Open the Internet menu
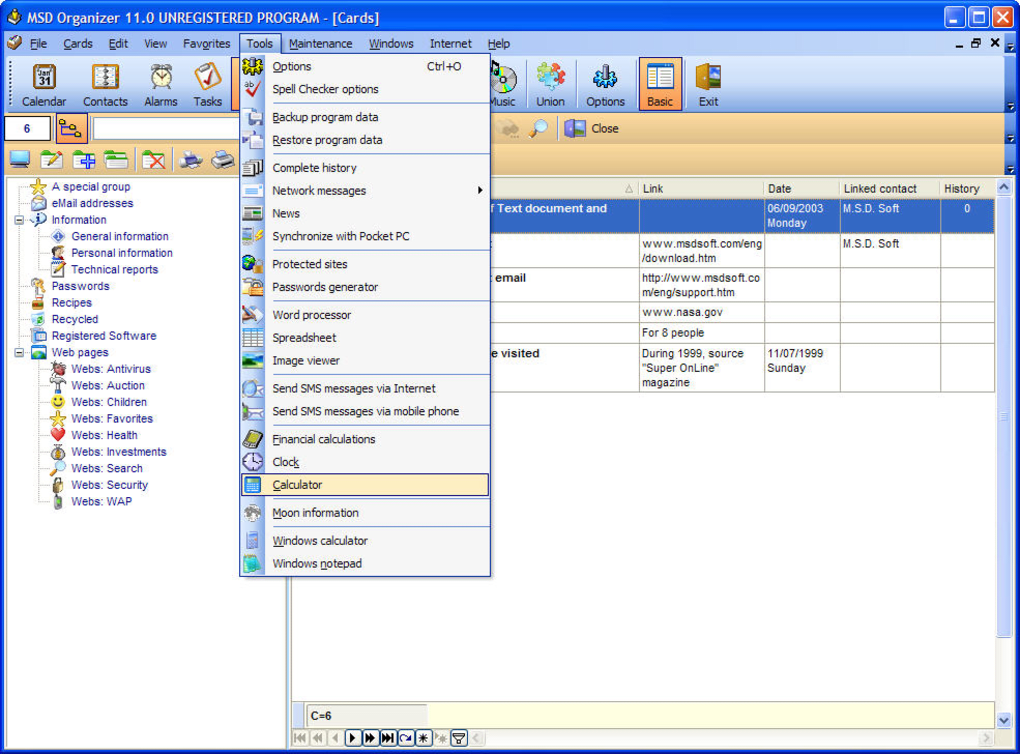Image resolution: width=1020 pixels, height=754 pixels. 450,43
